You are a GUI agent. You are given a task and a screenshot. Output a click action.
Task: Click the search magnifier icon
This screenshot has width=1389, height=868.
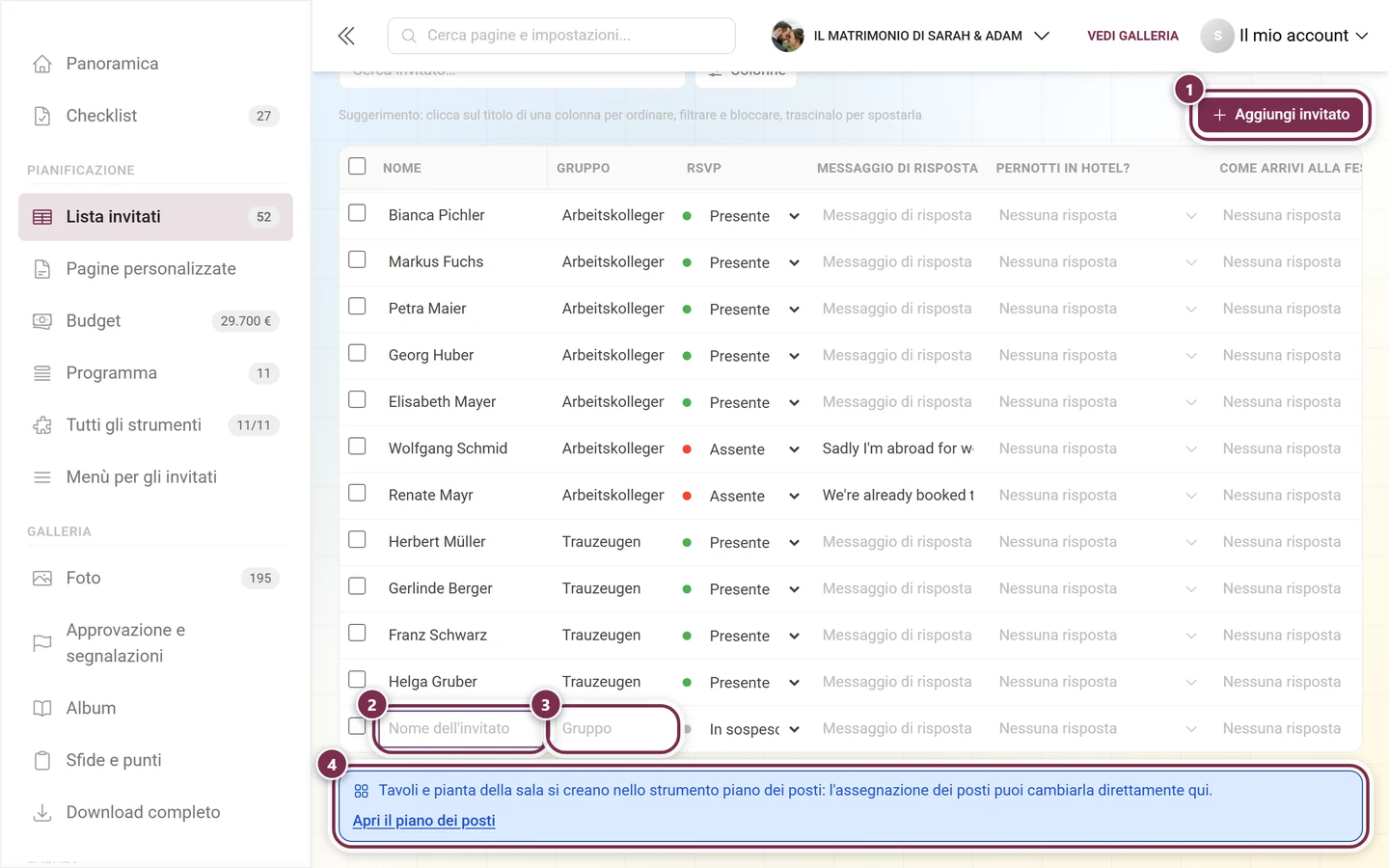(x=409, y=36)
